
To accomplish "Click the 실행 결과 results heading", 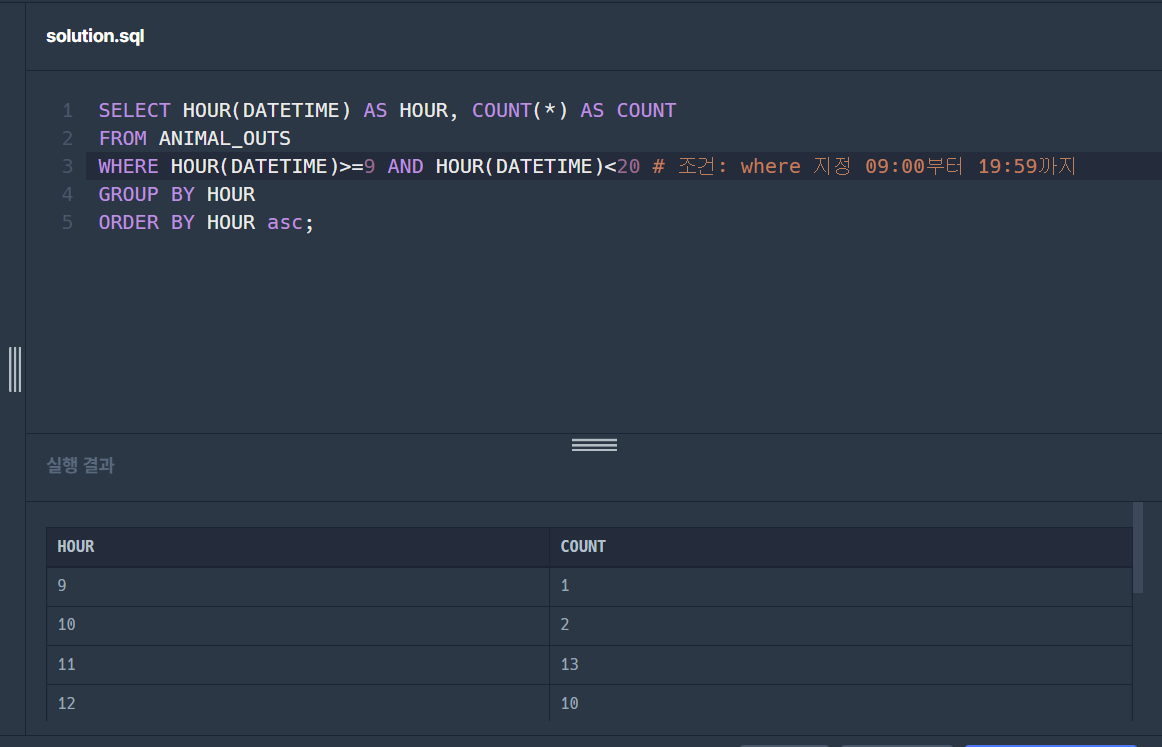I will coord(80,465).
